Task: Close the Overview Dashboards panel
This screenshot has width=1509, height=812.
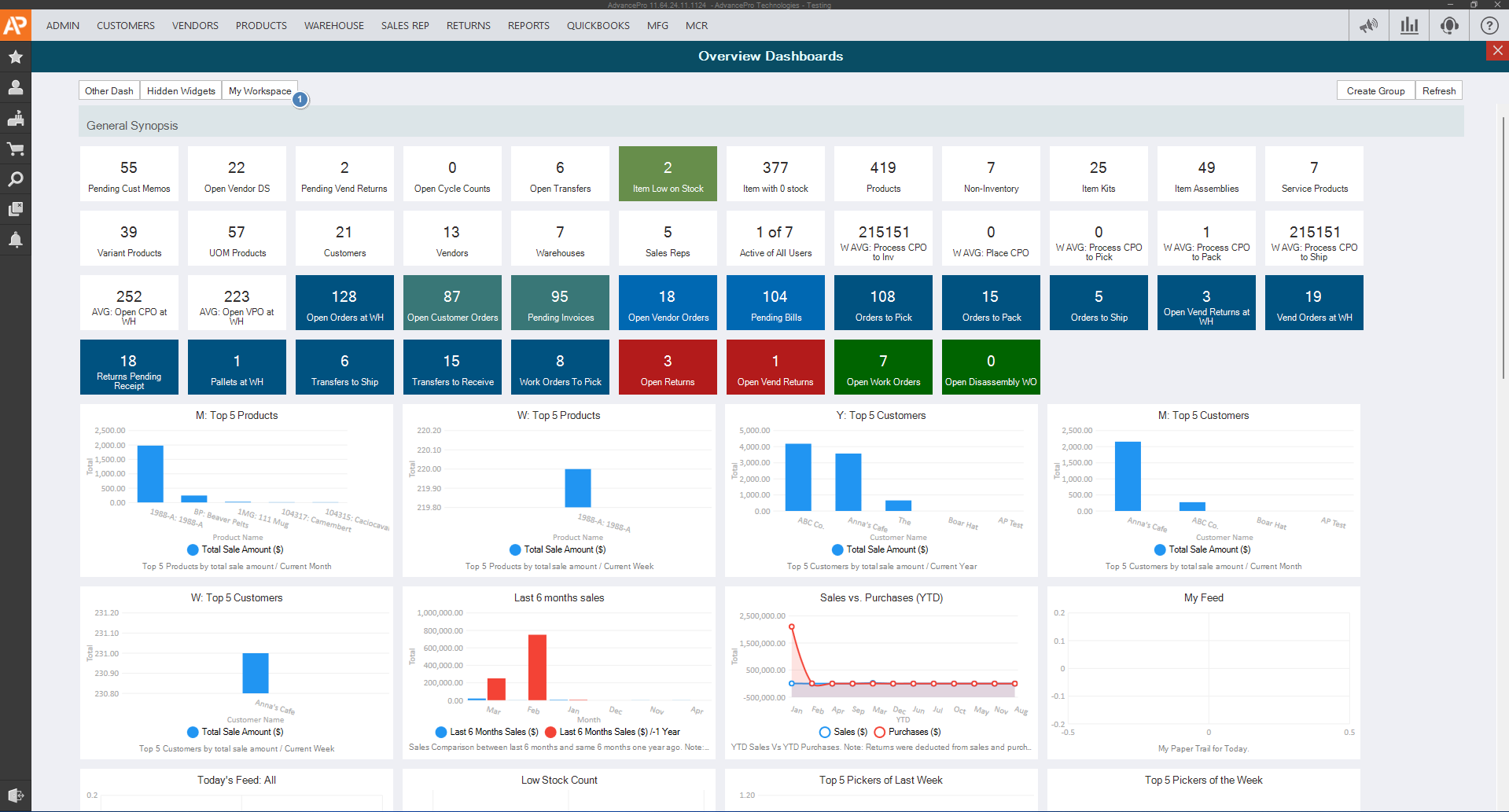Action: tap(1497, 50)
